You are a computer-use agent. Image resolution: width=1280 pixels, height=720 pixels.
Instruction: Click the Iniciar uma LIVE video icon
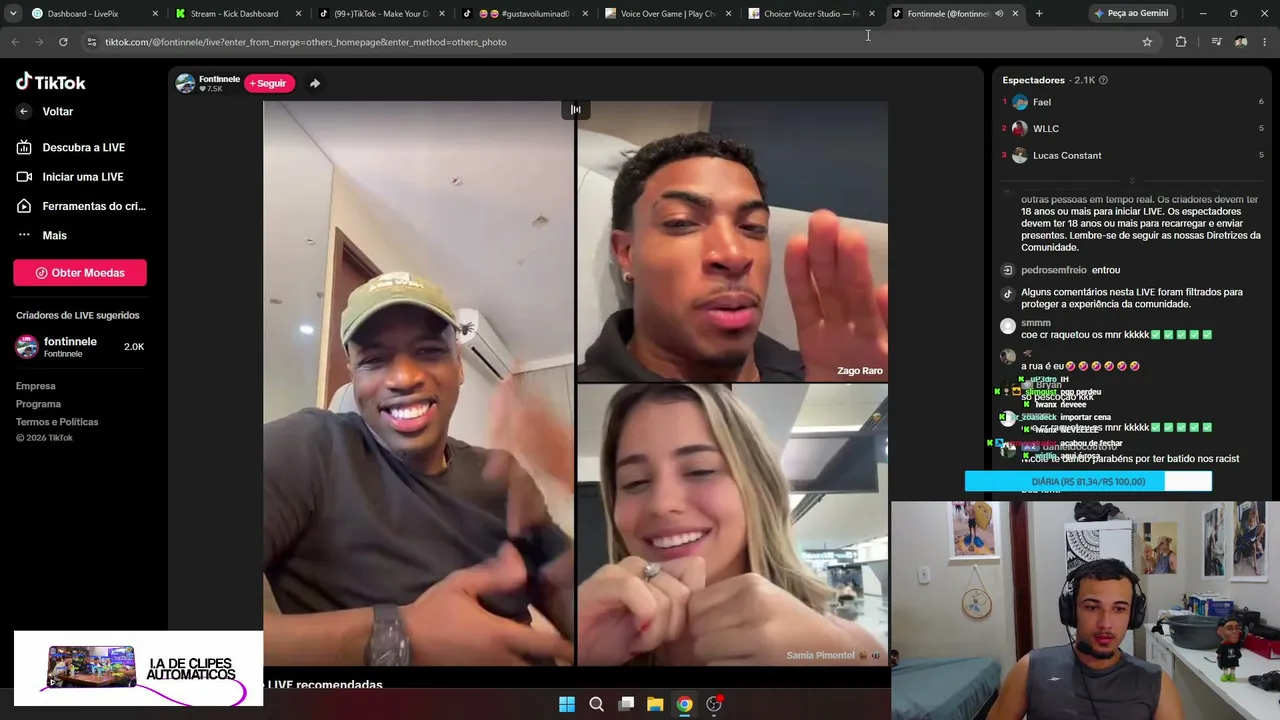24,177
